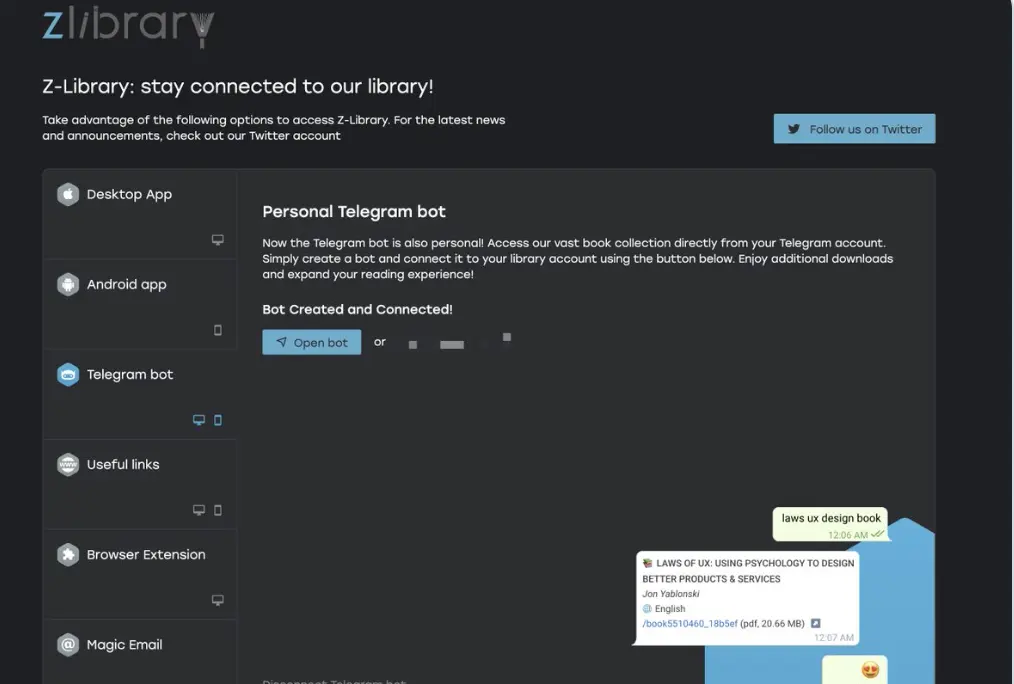Click the blue phone icon under Telegram bot

[218, 420]
